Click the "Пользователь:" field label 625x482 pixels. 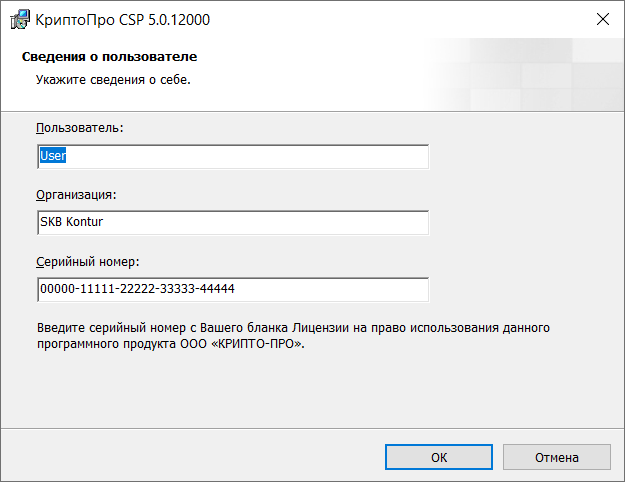click(80, 128)
